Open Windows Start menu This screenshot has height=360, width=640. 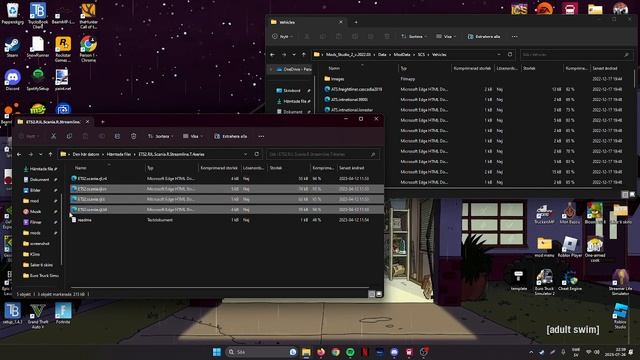pyautogui.click(x=217, y=352)
